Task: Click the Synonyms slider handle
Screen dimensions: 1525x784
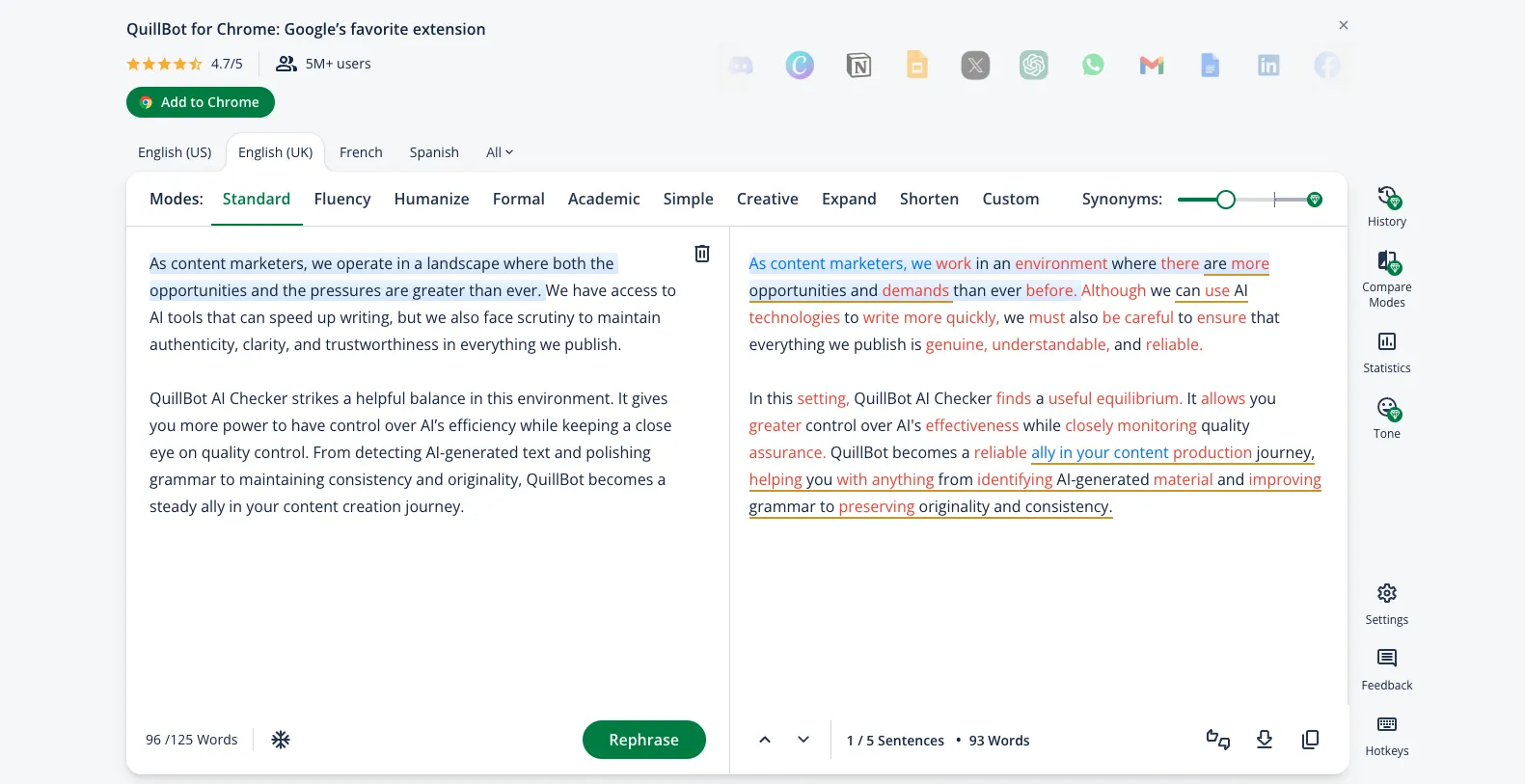Action: [1226, 200]
